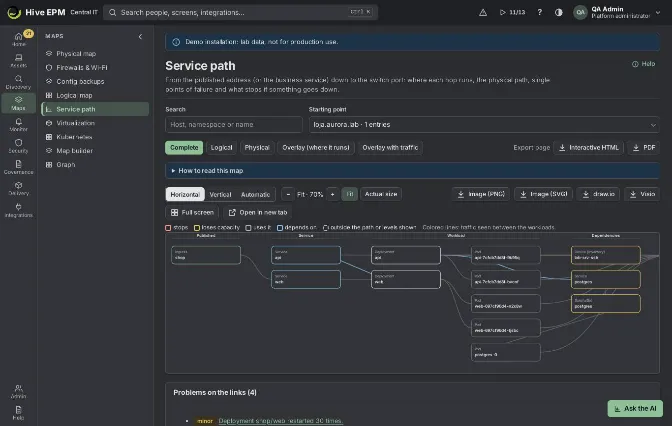Collapse the Maps side panel
This screenshot has width=672, height=426.
[x=140, y=36]
